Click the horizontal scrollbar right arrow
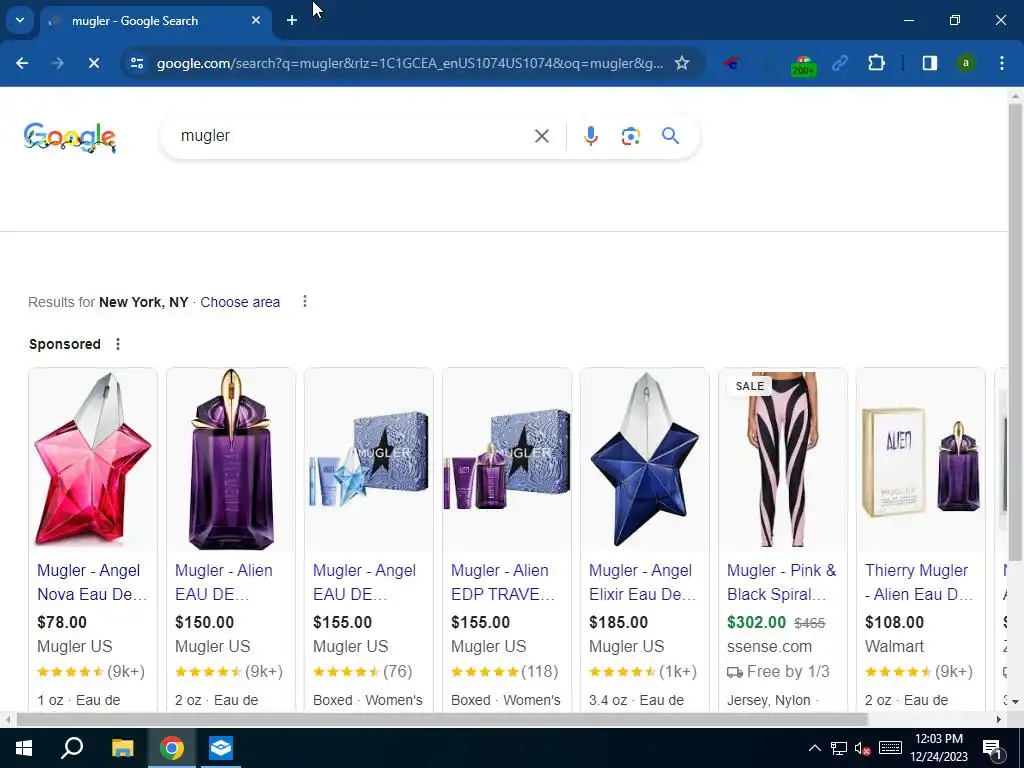1024x768 pixels. tap(999, 720)
